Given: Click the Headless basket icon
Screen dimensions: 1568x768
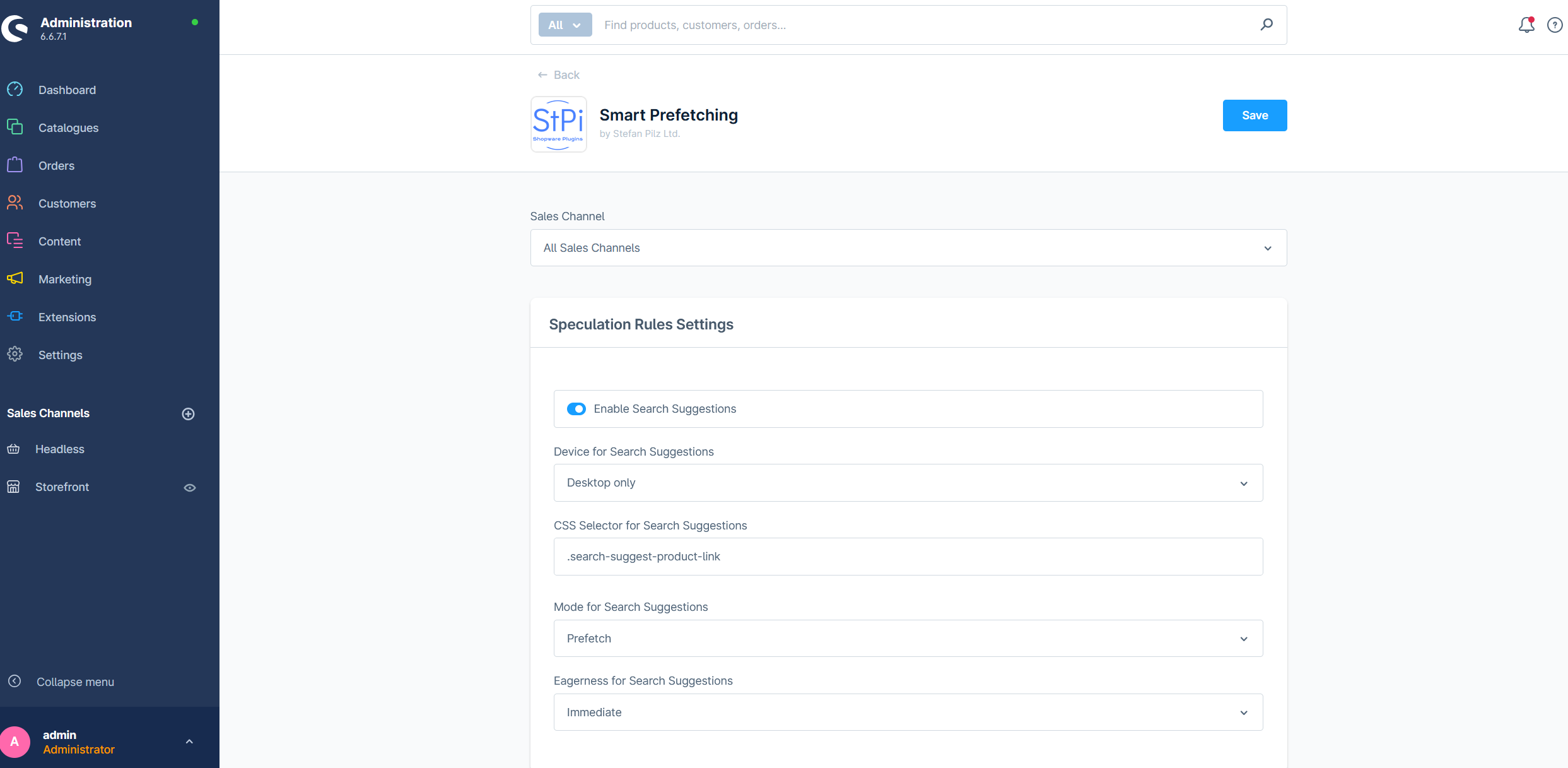Looking at the screenshot, I should [13, 449].
